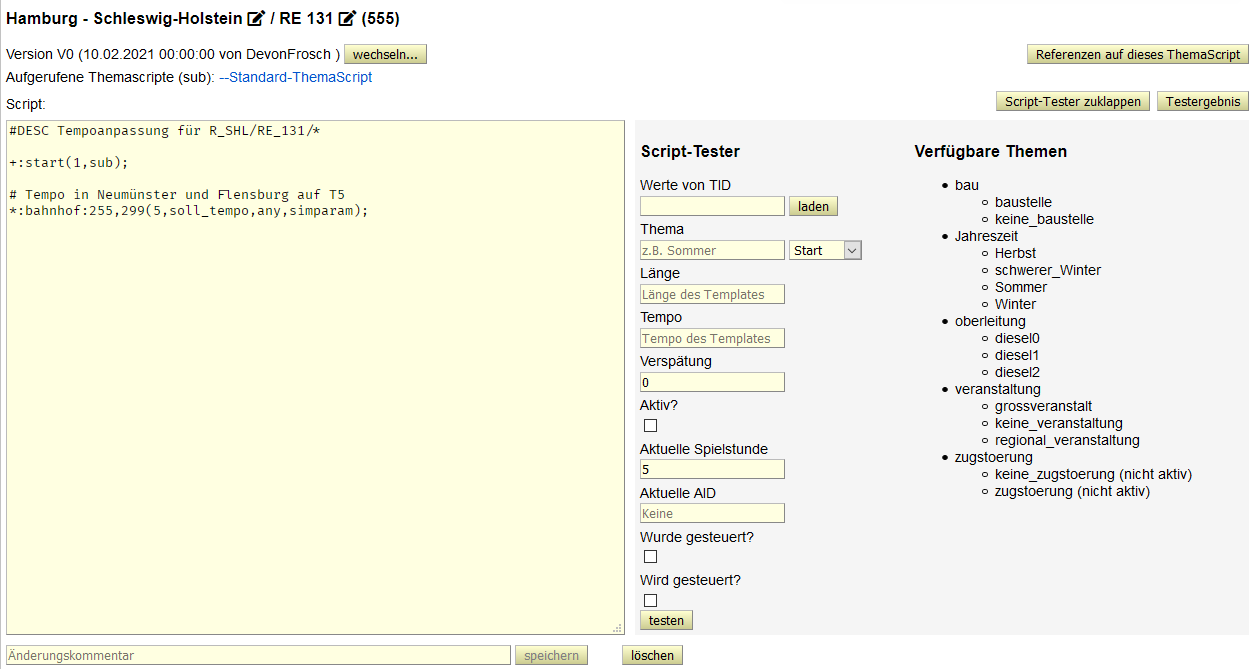1255x669 pixels.
Task: Click Referenzen auf dieses ThemaScript button
Action: tap(1137, 54)
